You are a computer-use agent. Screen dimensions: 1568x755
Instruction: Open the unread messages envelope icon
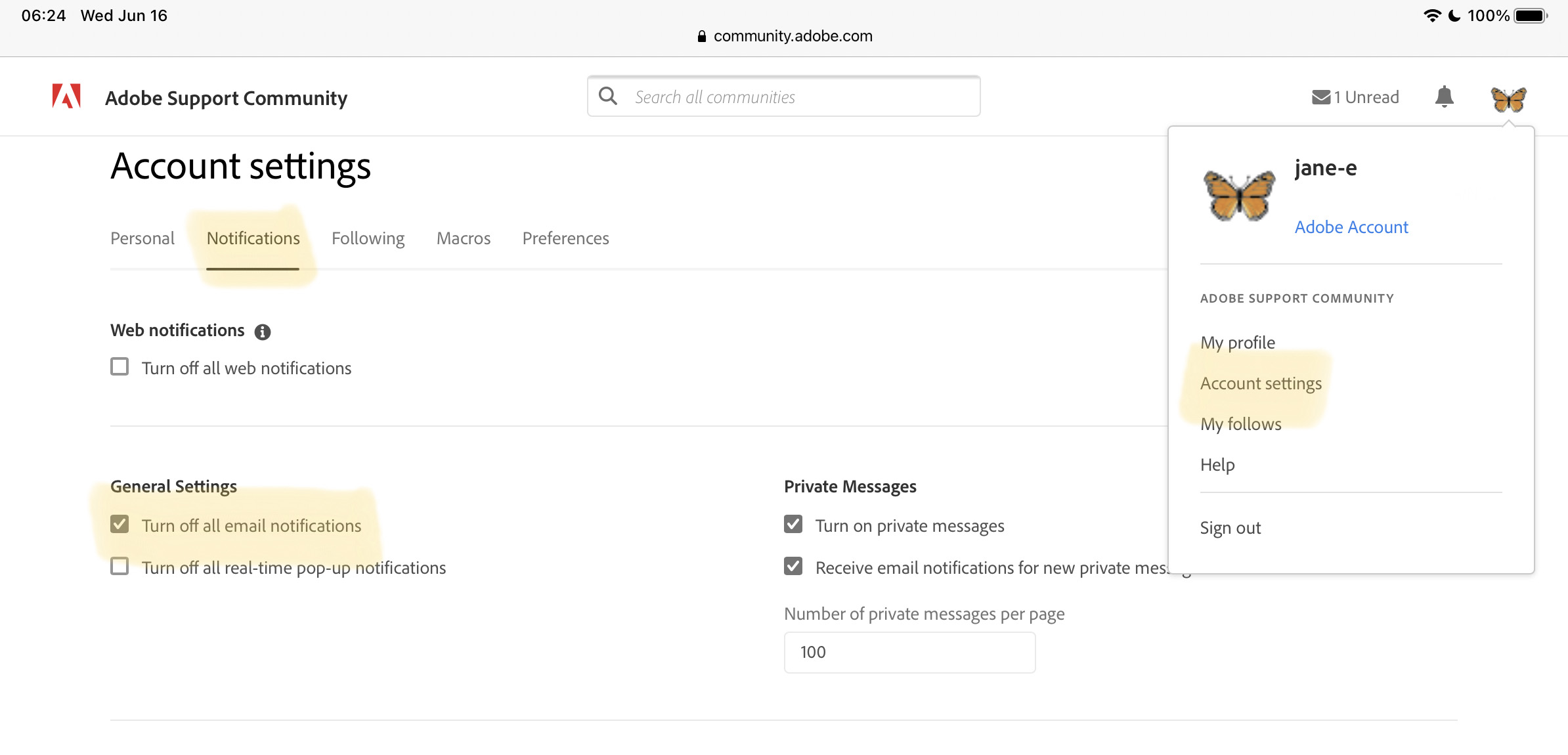coord(1320,97)
